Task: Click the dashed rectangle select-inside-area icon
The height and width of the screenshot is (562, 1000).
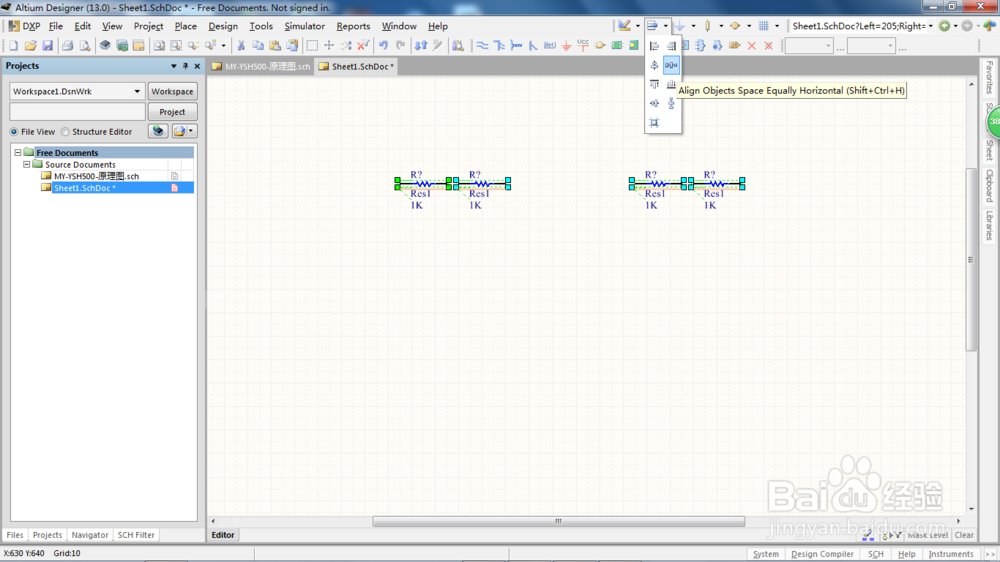Action: pos(312,46)
